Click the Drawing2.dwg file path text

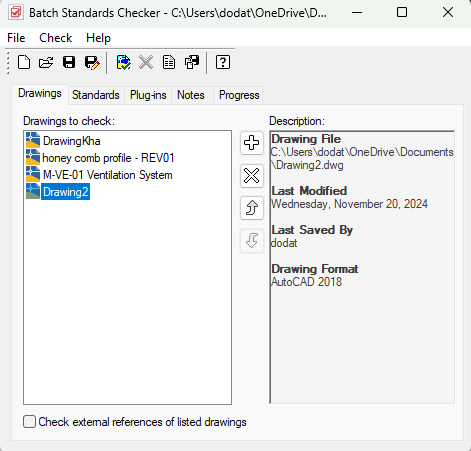coord(362,159)
